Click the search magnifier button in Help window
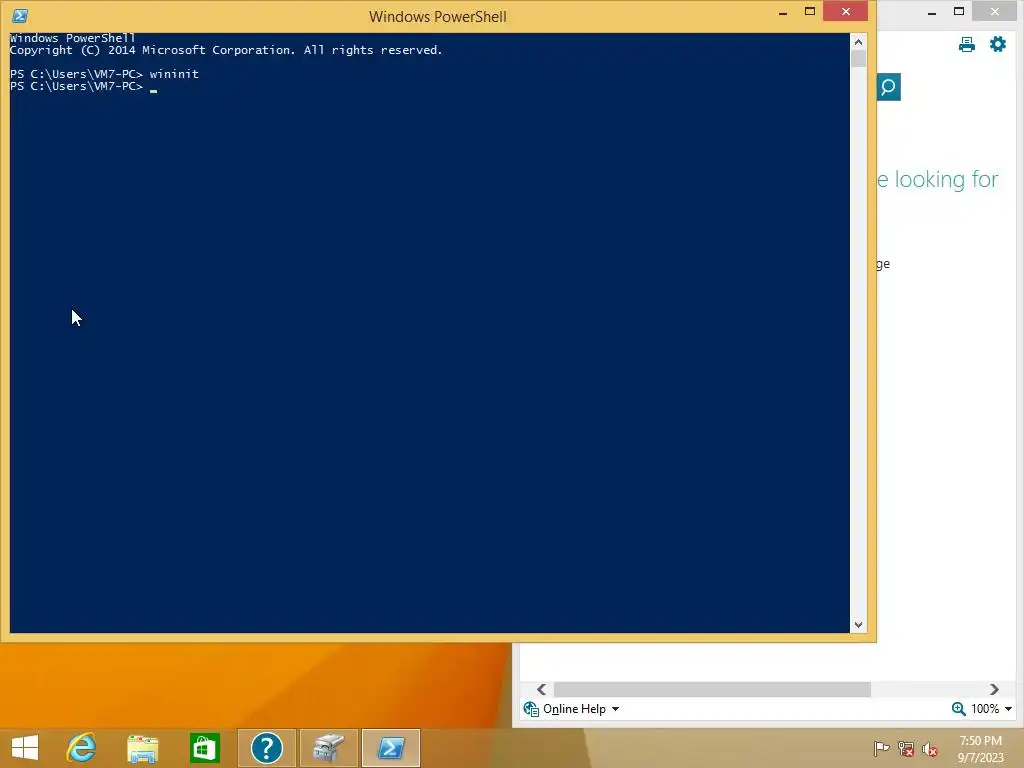 (x=888, y=87)
